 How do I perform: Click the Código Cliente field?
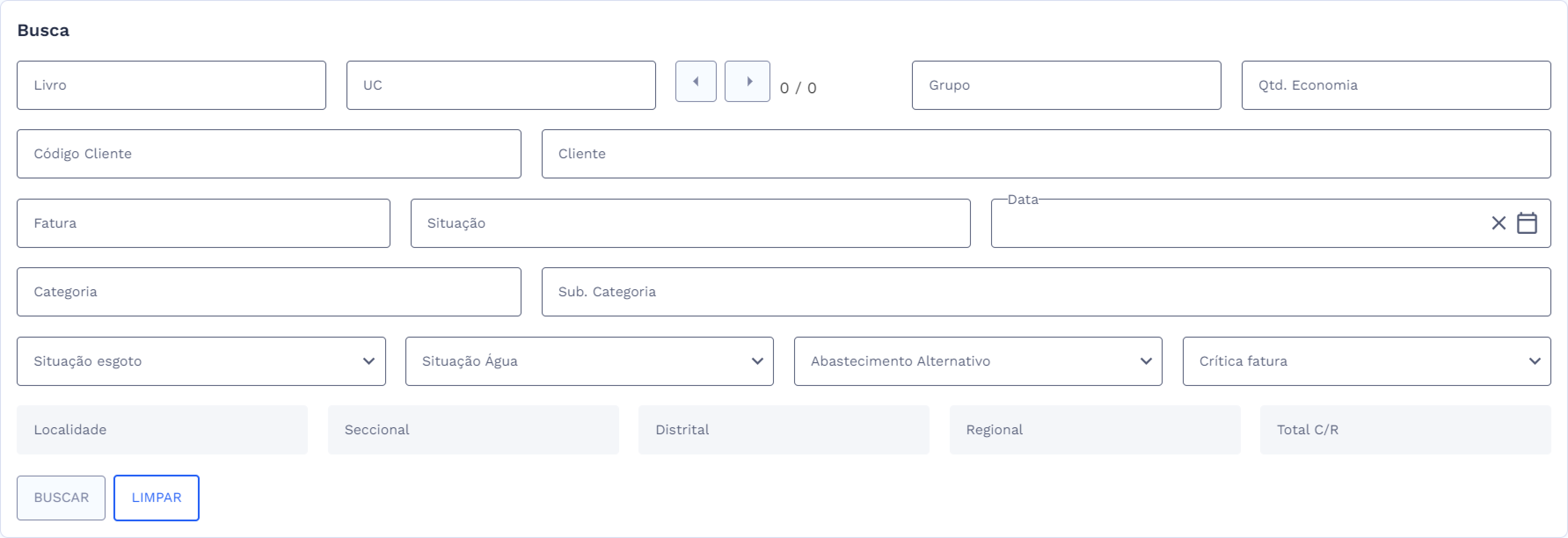click(268, 154)
